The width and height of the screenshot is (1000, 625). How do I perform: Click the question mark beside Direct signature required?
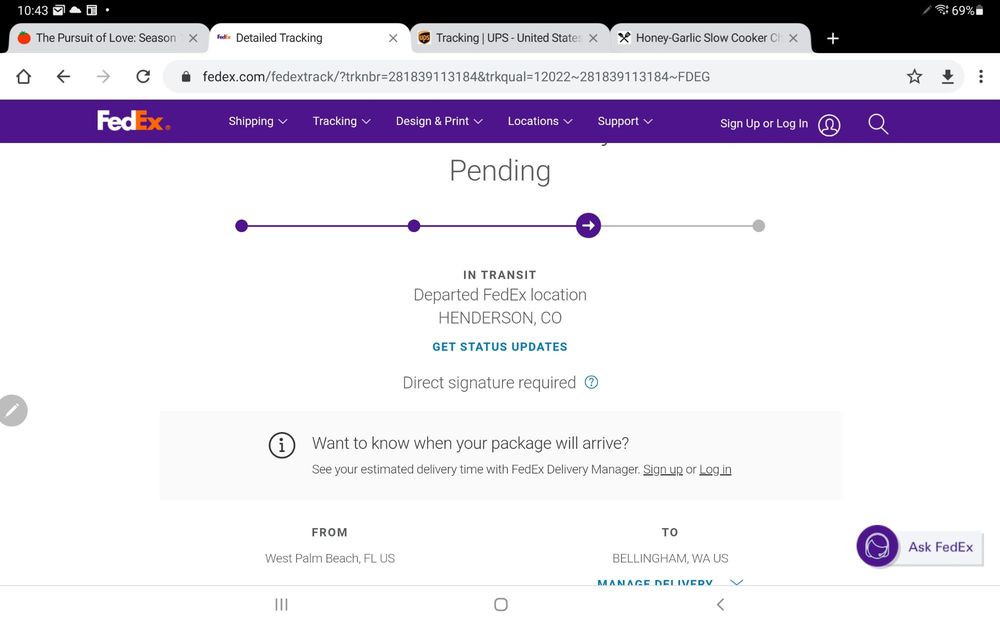pyautogui.click(x=591, y=382)
